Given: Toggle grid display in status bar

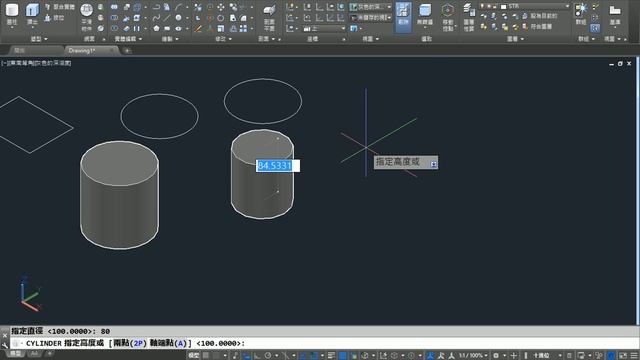Looking at the screenshot, I should click(206, 356).
